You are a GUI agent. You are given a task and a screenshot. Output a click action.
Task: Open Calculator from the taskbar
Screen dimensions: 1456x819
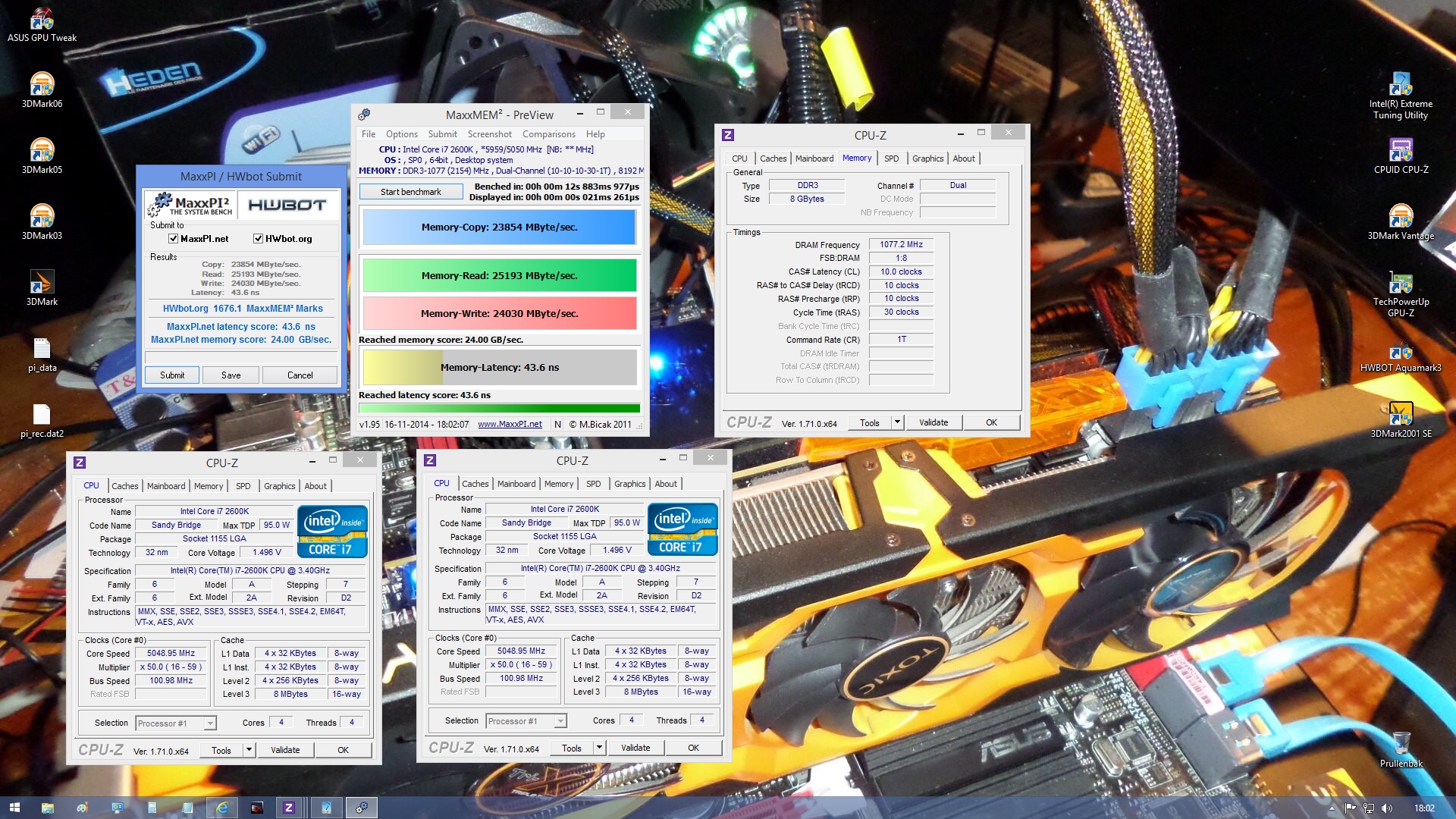click(152, 808)
